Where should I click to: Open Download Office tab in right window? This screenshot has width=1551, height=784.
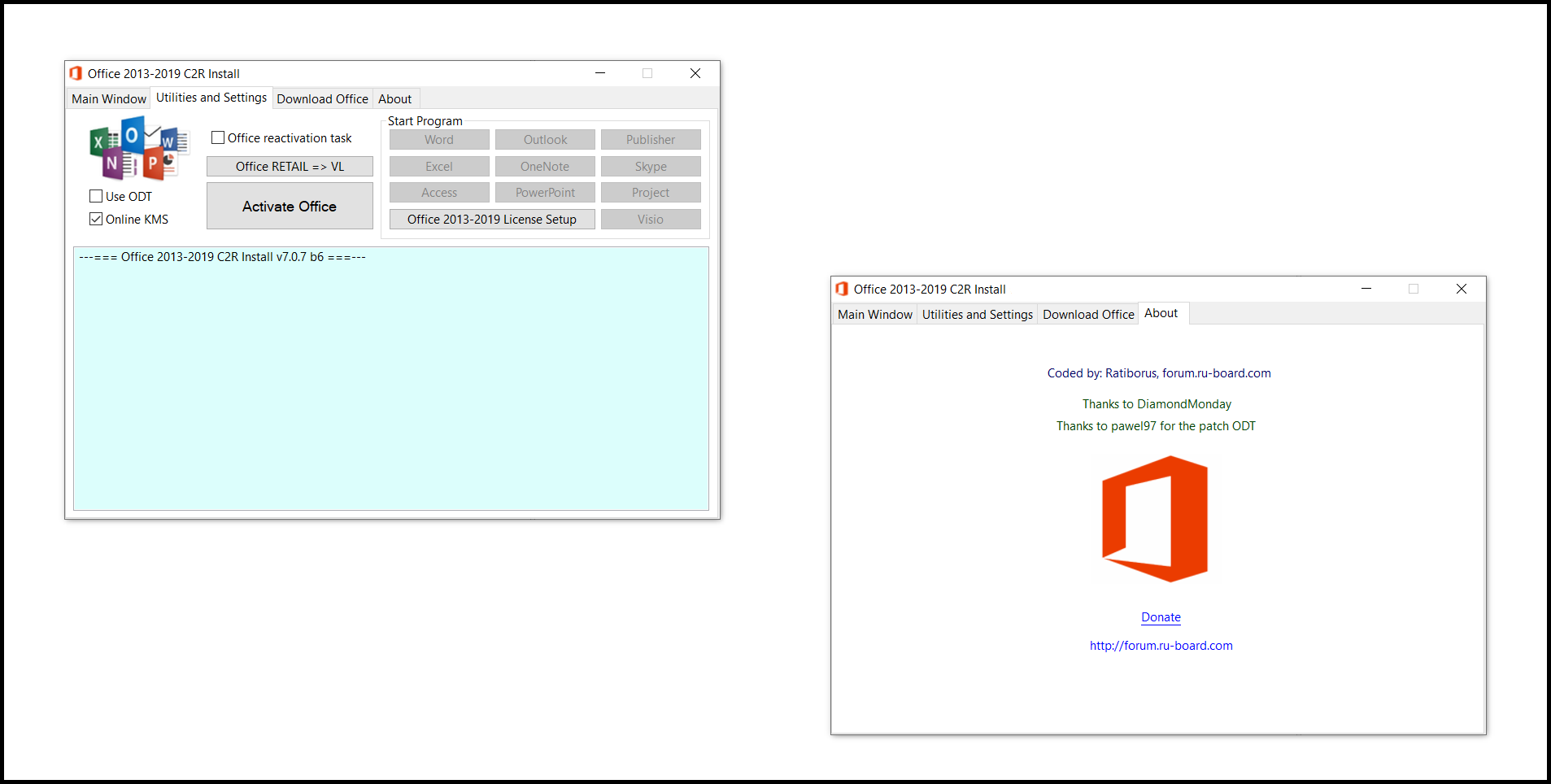(1088, 314)
